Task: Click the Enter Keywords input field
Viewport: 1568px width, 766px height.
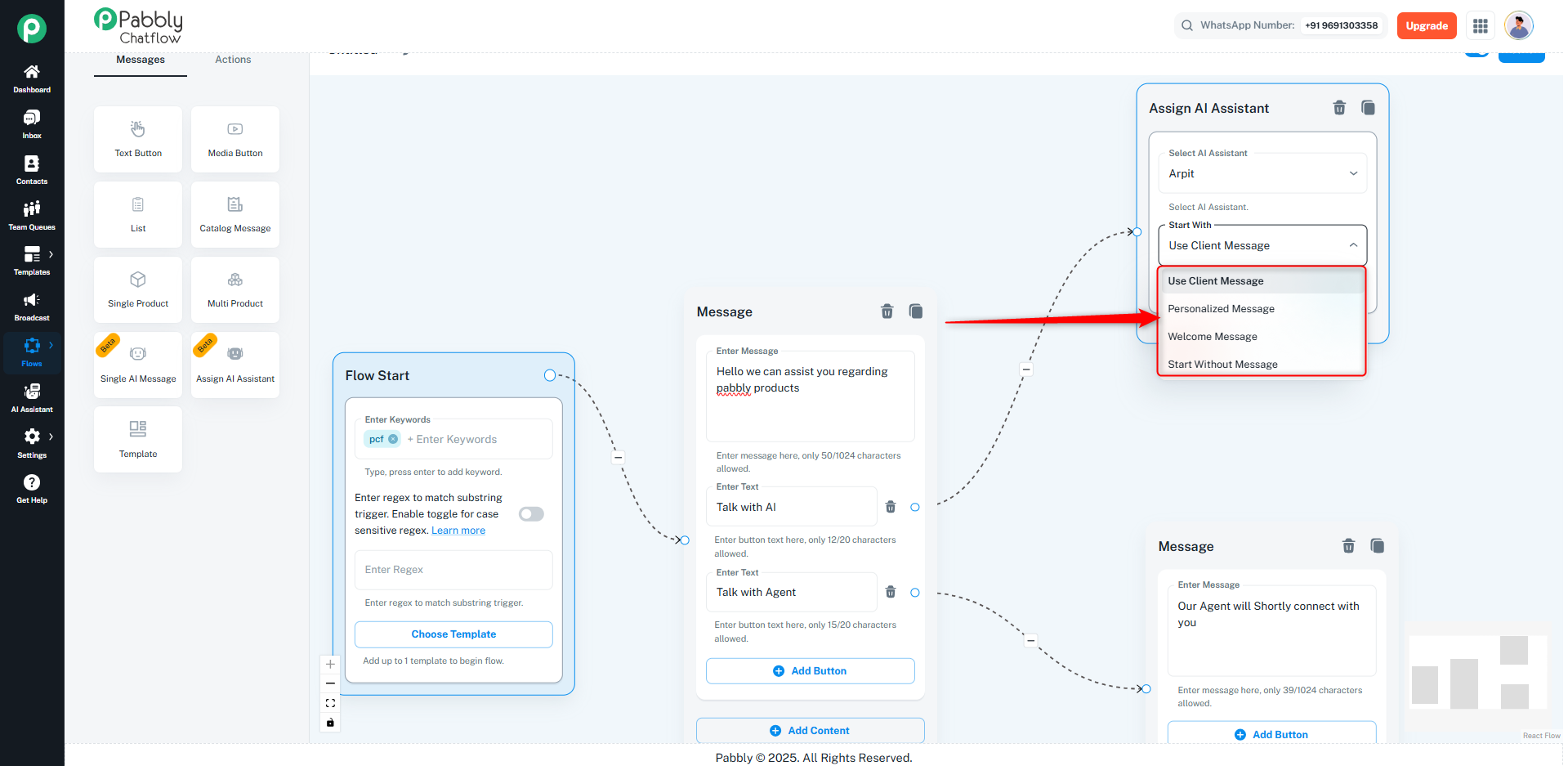Action: (x=453, y=439)
